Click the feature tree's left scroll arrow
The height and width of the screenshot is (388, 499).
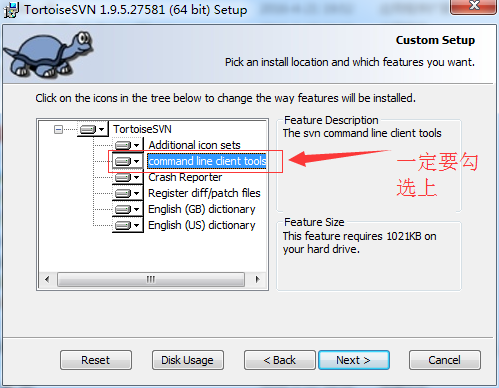[47, 279]
